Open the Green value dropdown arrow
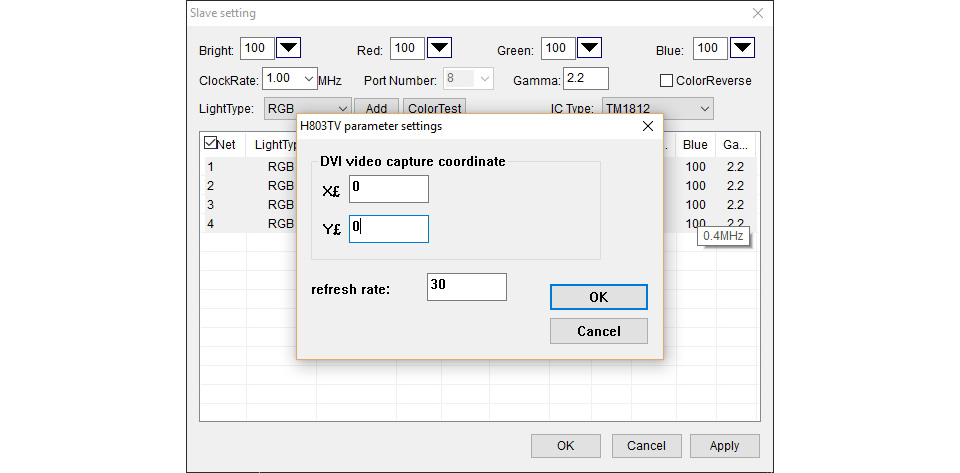 (590, 48)
